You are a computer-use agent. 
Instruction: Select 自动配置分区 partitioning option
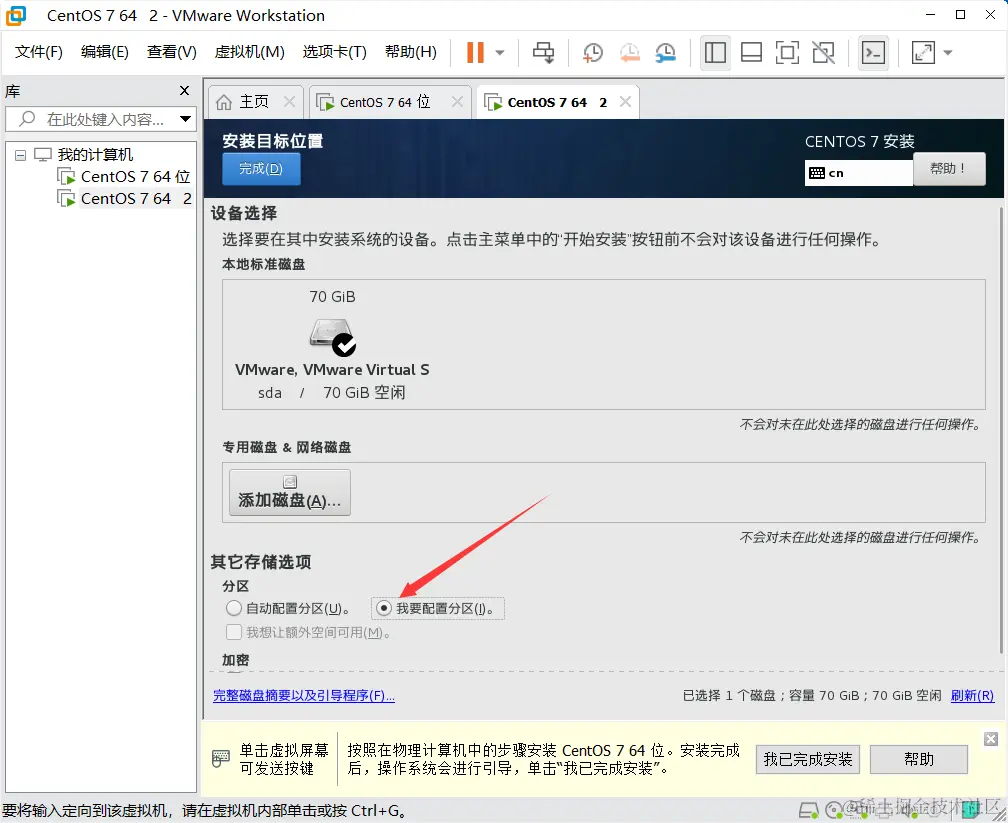point(232,609)
